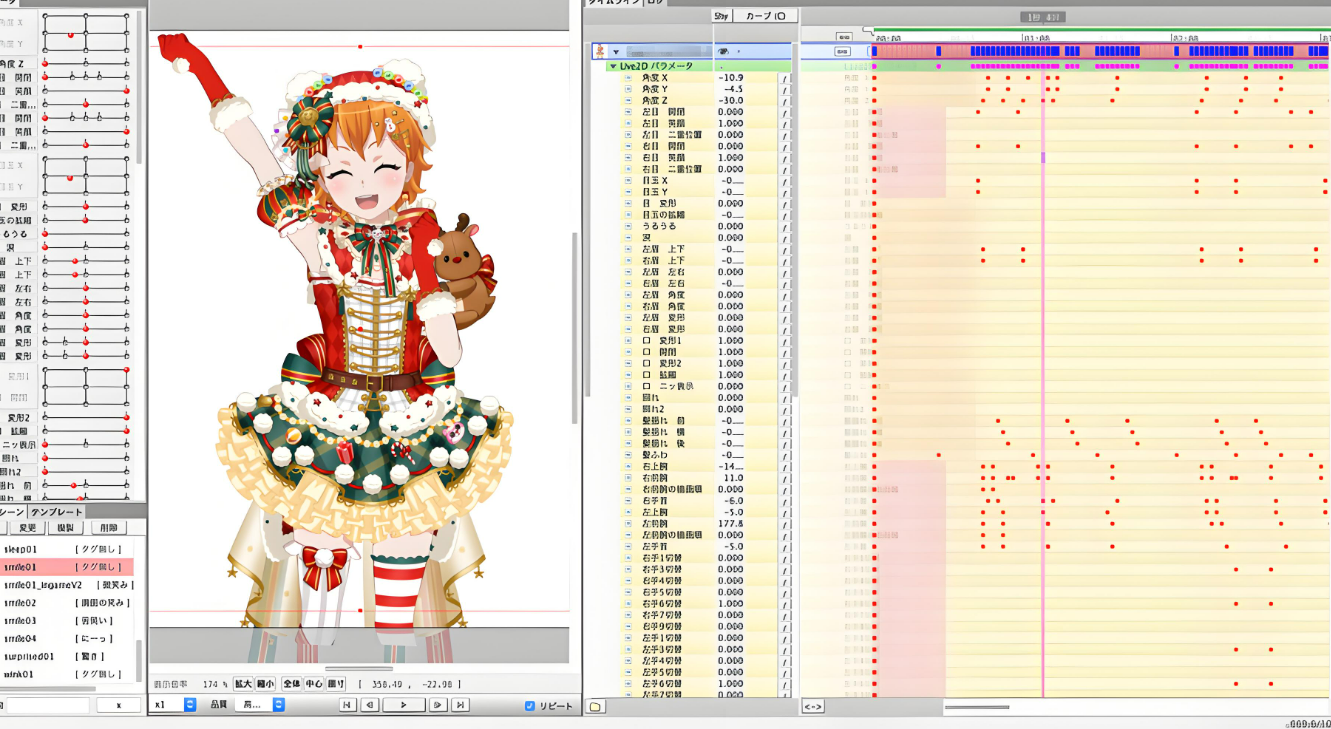Image resolution: width=1331 pixels, height=729 pixels.
Task: Toggle the Shy button in the timeline header
Action: 723,16
